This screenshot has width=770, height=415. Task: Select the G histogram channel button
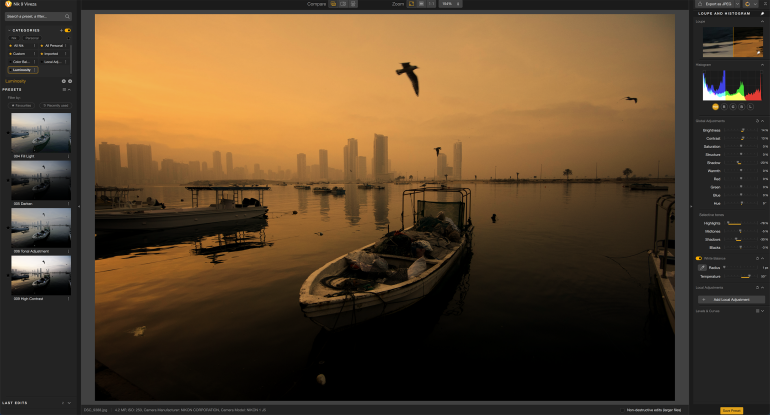point(733,107)
